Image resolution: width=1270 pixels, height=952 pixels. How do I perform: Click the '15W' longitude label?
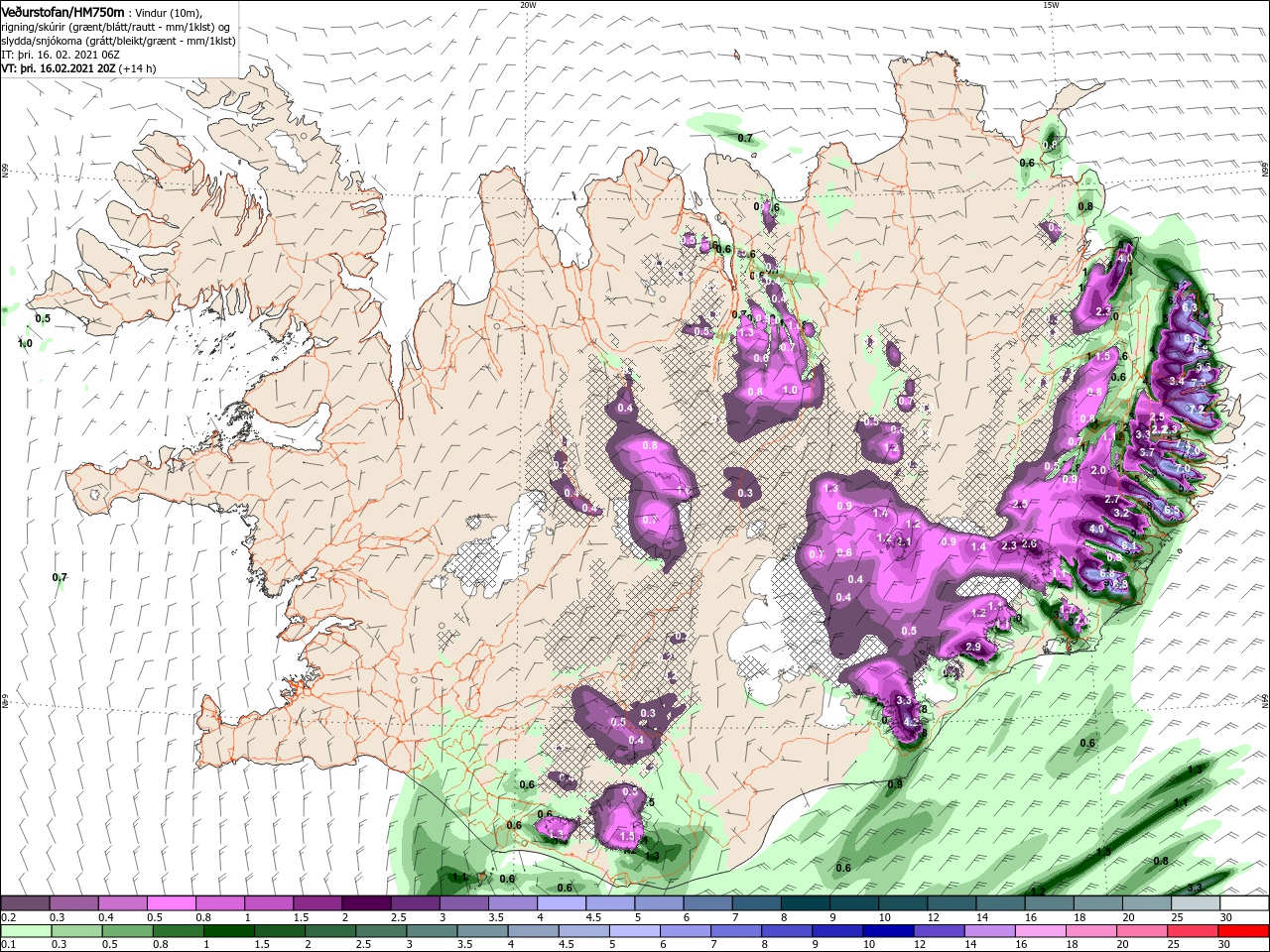(x=1051, y=5)
